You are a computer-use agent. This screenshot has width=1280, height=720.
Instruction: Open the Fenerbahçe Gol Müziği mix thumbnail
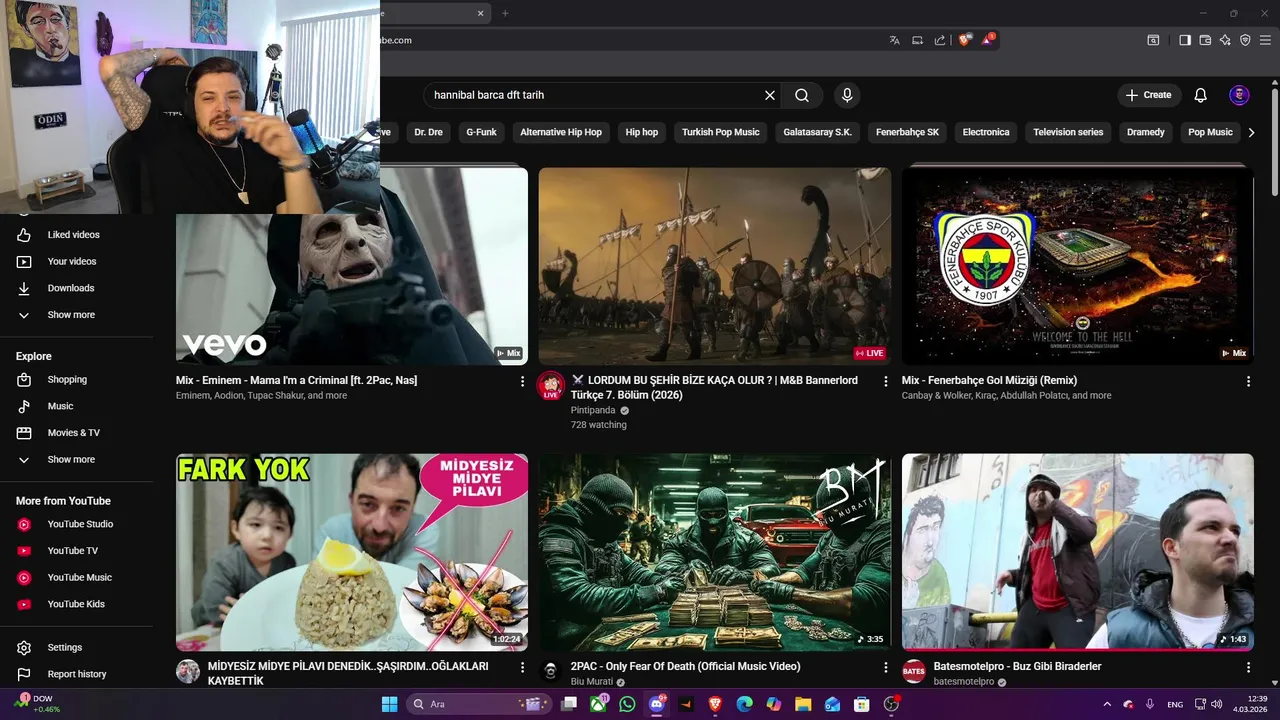(x=1078, y=266)
